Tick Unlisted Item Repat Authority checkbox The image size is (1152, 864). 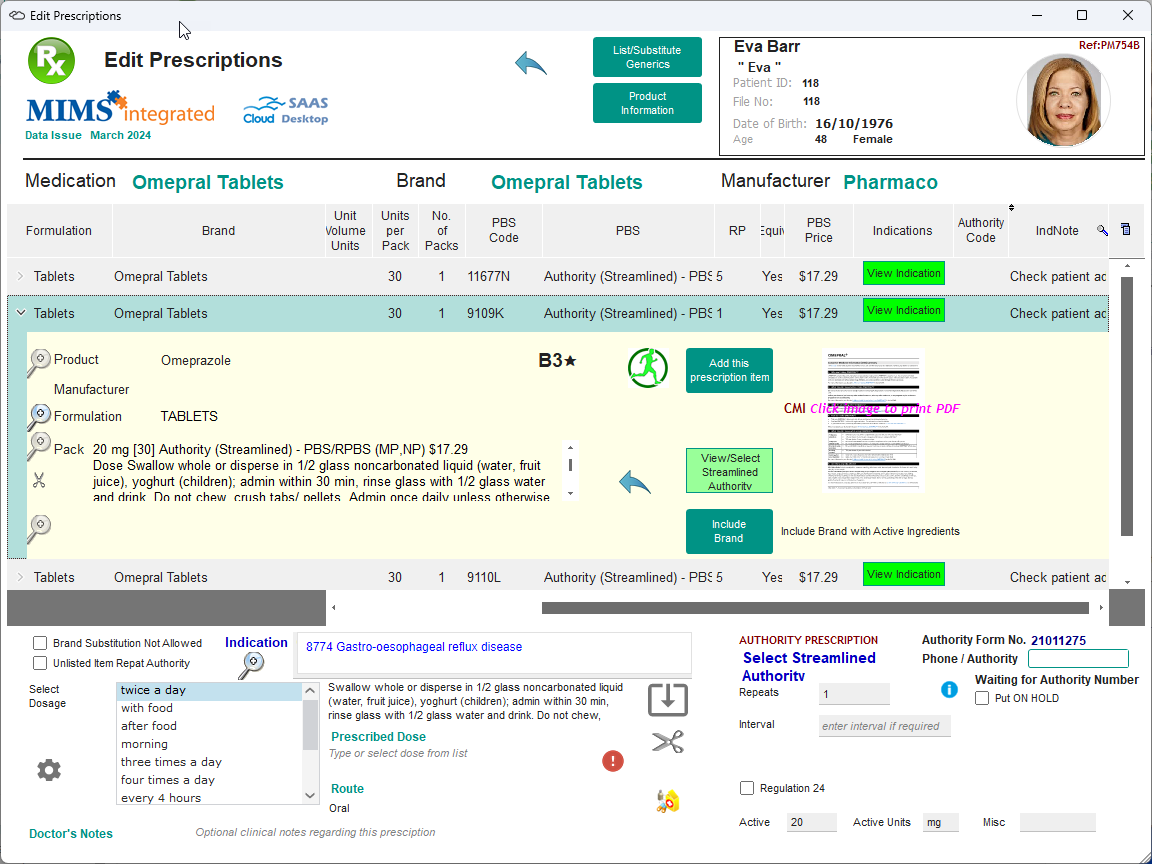pos(40,663)
